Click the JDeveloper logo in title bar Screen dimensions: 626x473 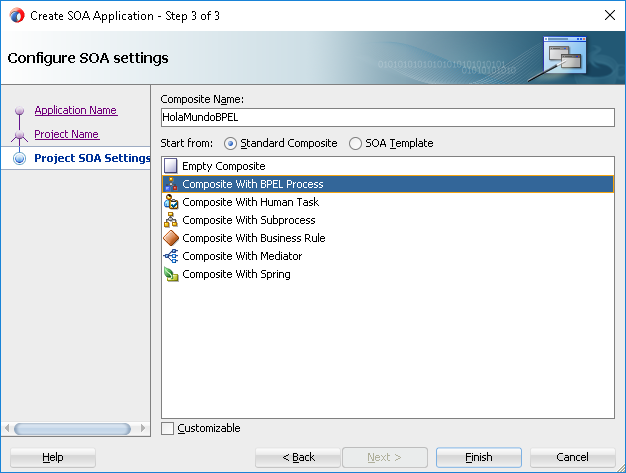coord(17,16)
